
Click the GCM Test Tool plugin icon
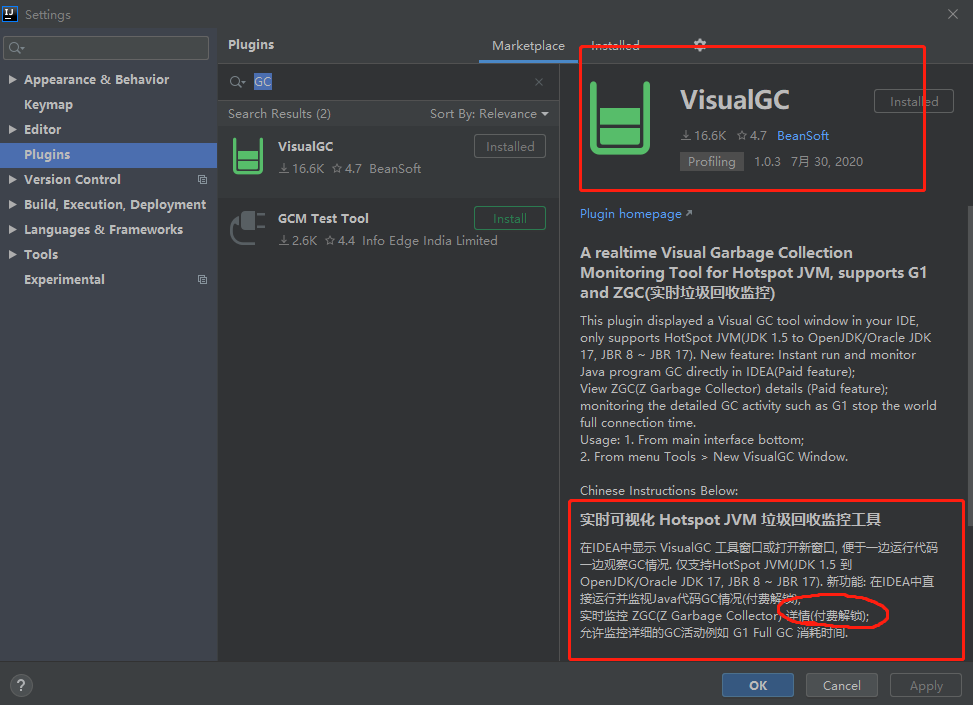point(247,228)
